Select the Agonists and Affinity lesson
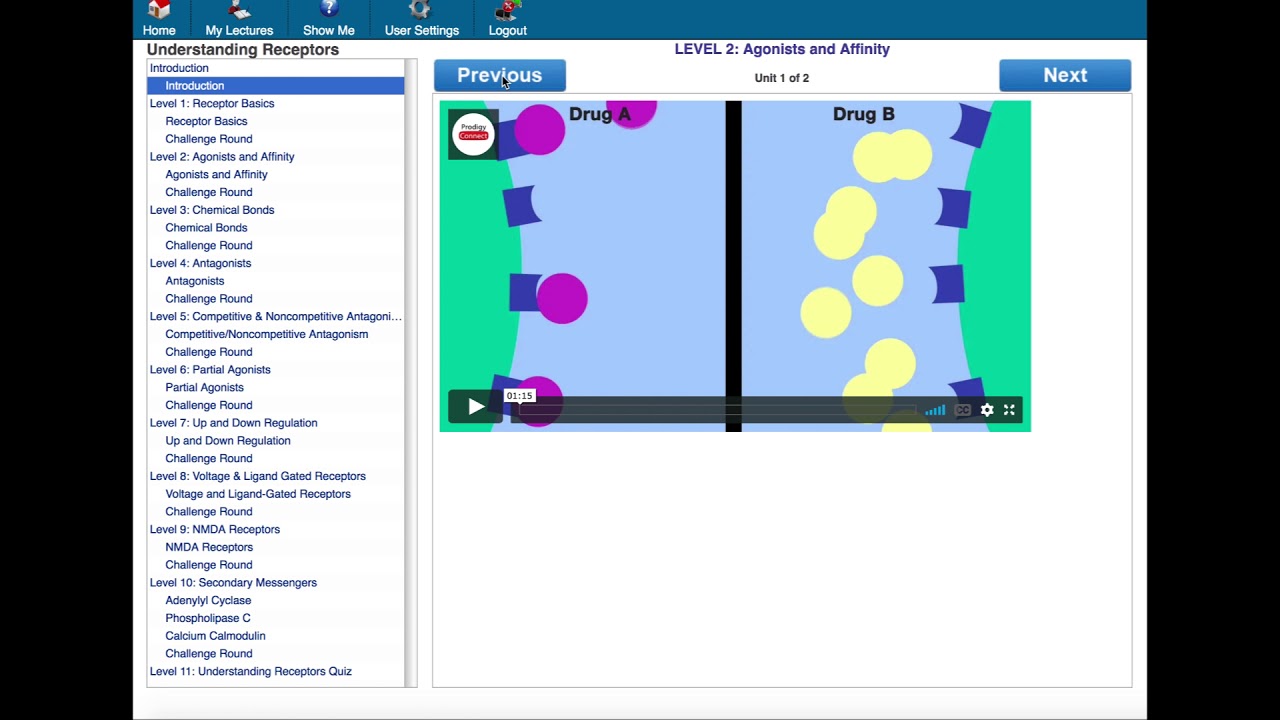Image resolution: width=1280 pixels, height=720 pixels. point(216,174)
